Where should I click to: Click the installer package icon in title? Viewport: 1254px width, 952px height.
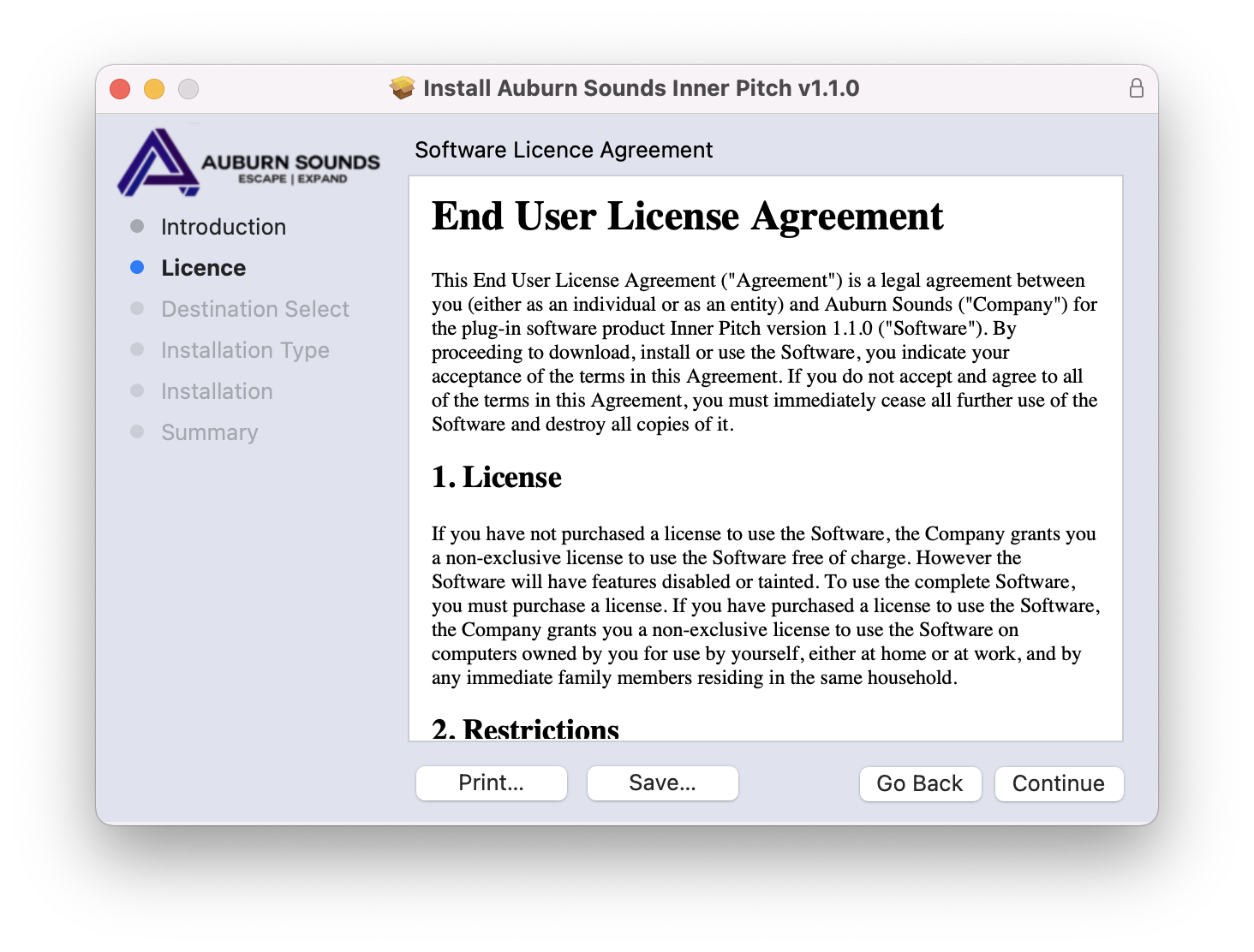pos(403,88)
